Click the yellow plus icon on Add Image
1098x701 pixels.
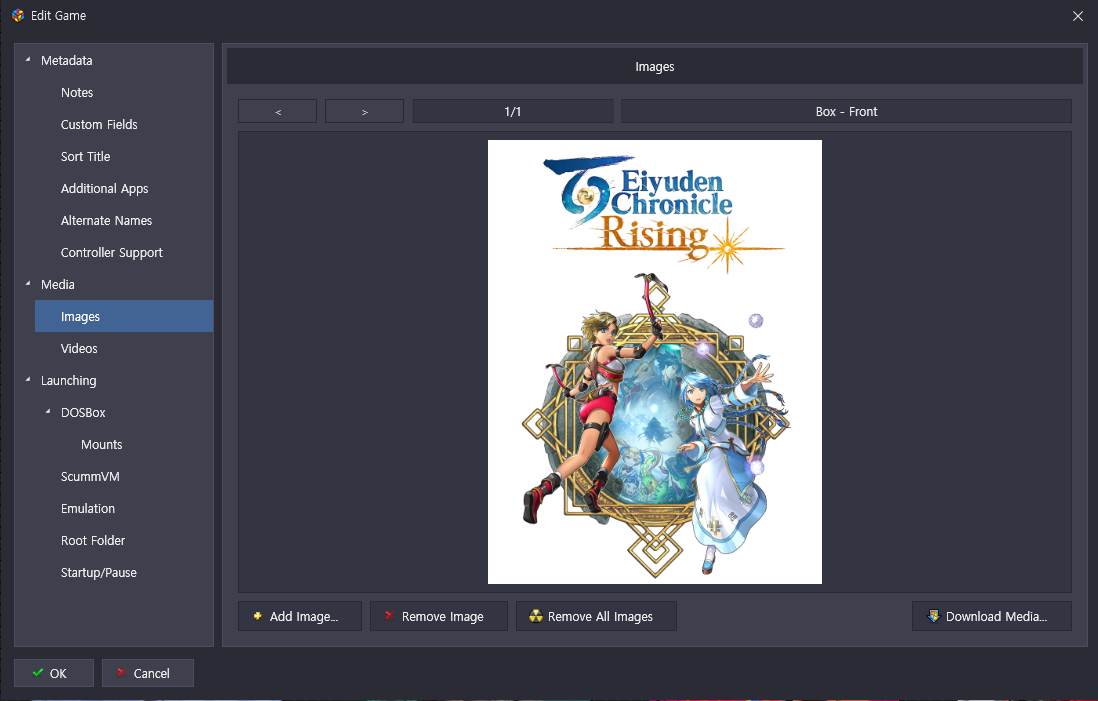tap(258, 616)
